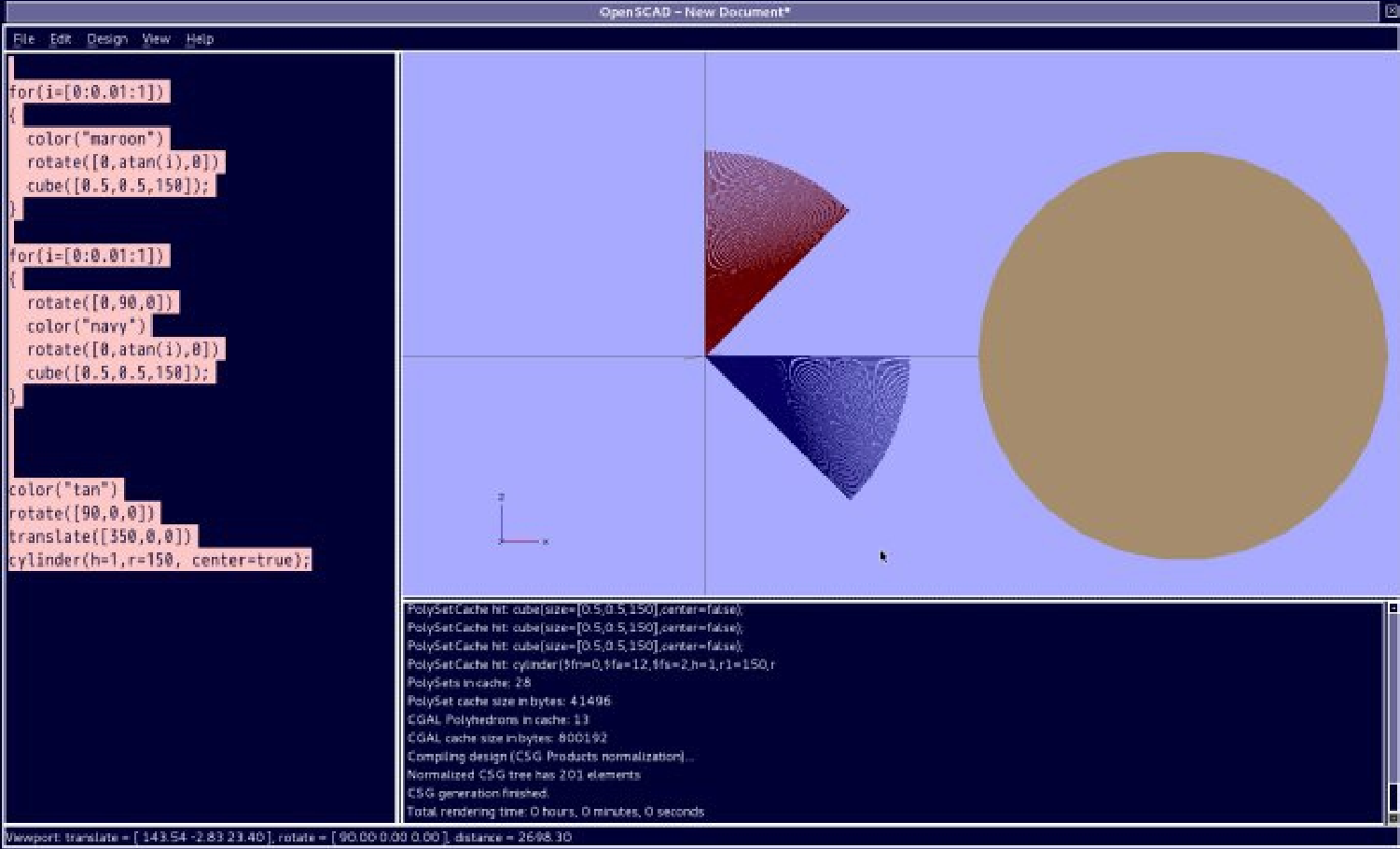
Task: Close the OpenSCAD window via title bar button
Action: point(1391,11)
